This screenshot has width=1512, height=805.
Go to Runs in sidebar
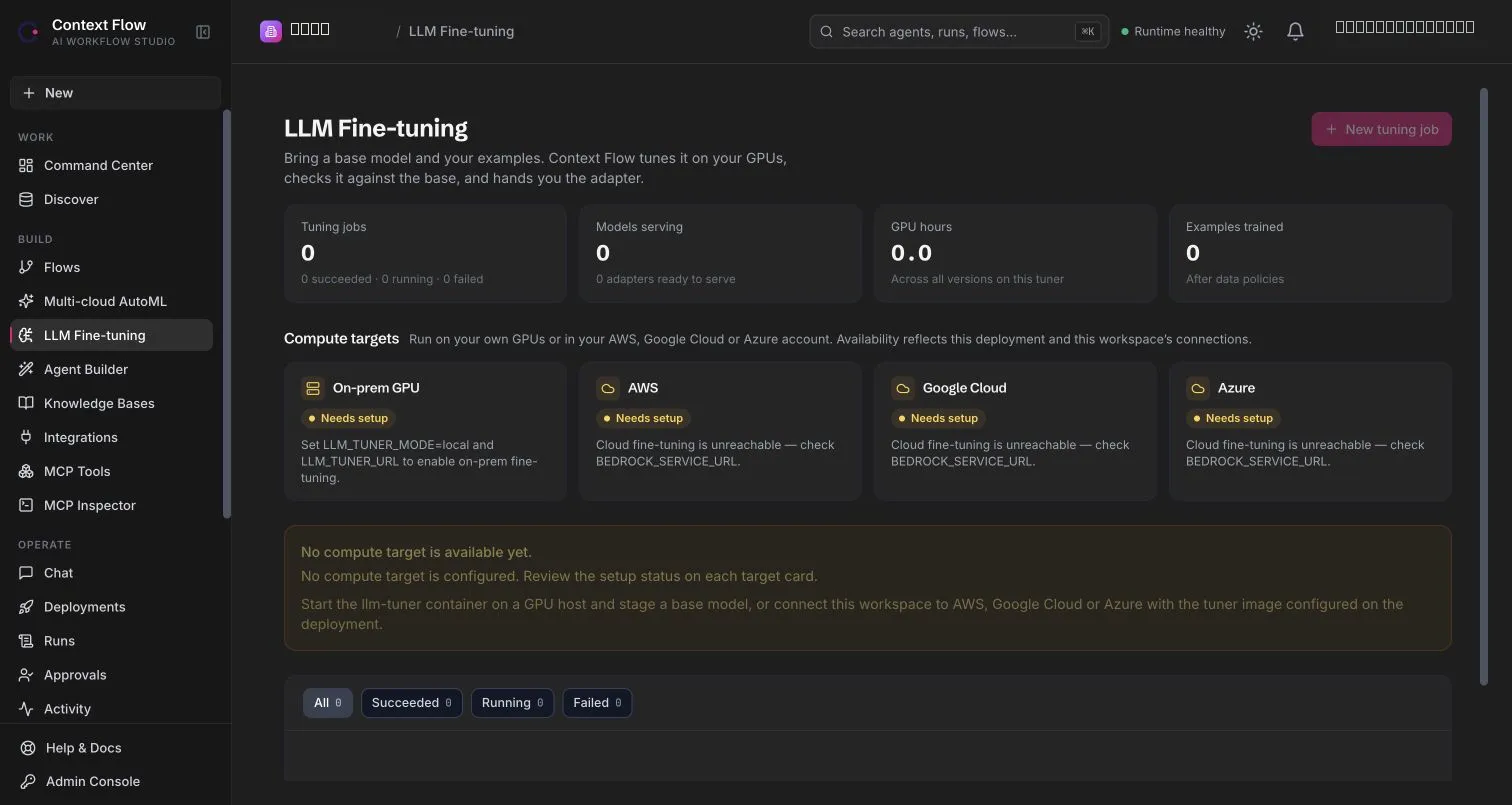tap(111, 641)
